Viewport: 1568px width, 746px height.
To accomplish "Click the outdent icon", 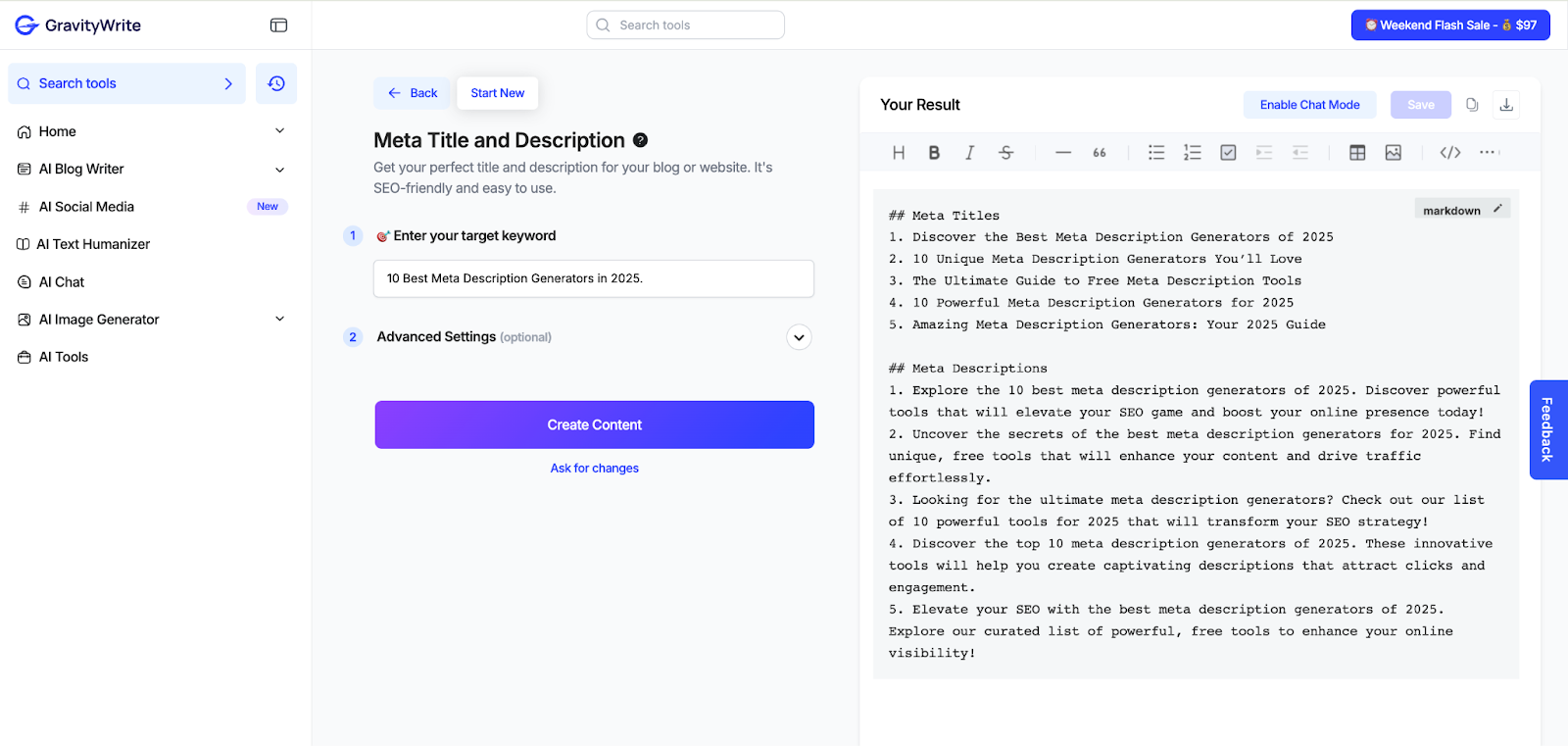I will coord(1300,153).
